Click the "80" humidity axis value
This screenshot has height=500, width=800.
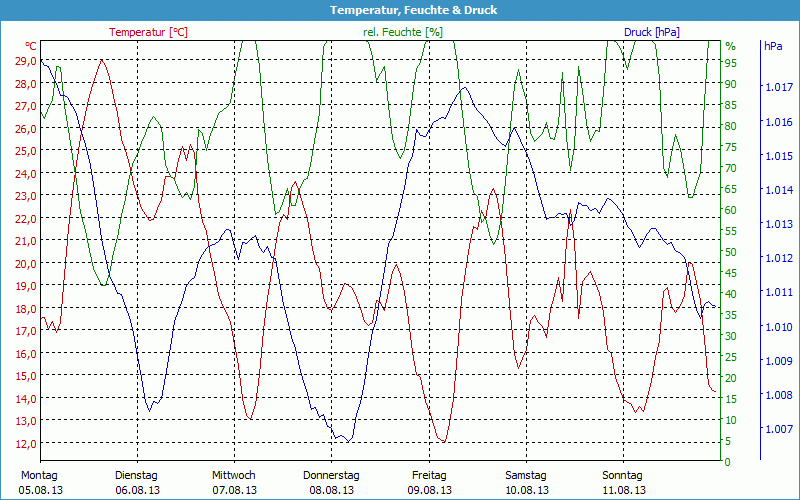tap(731, 126)
